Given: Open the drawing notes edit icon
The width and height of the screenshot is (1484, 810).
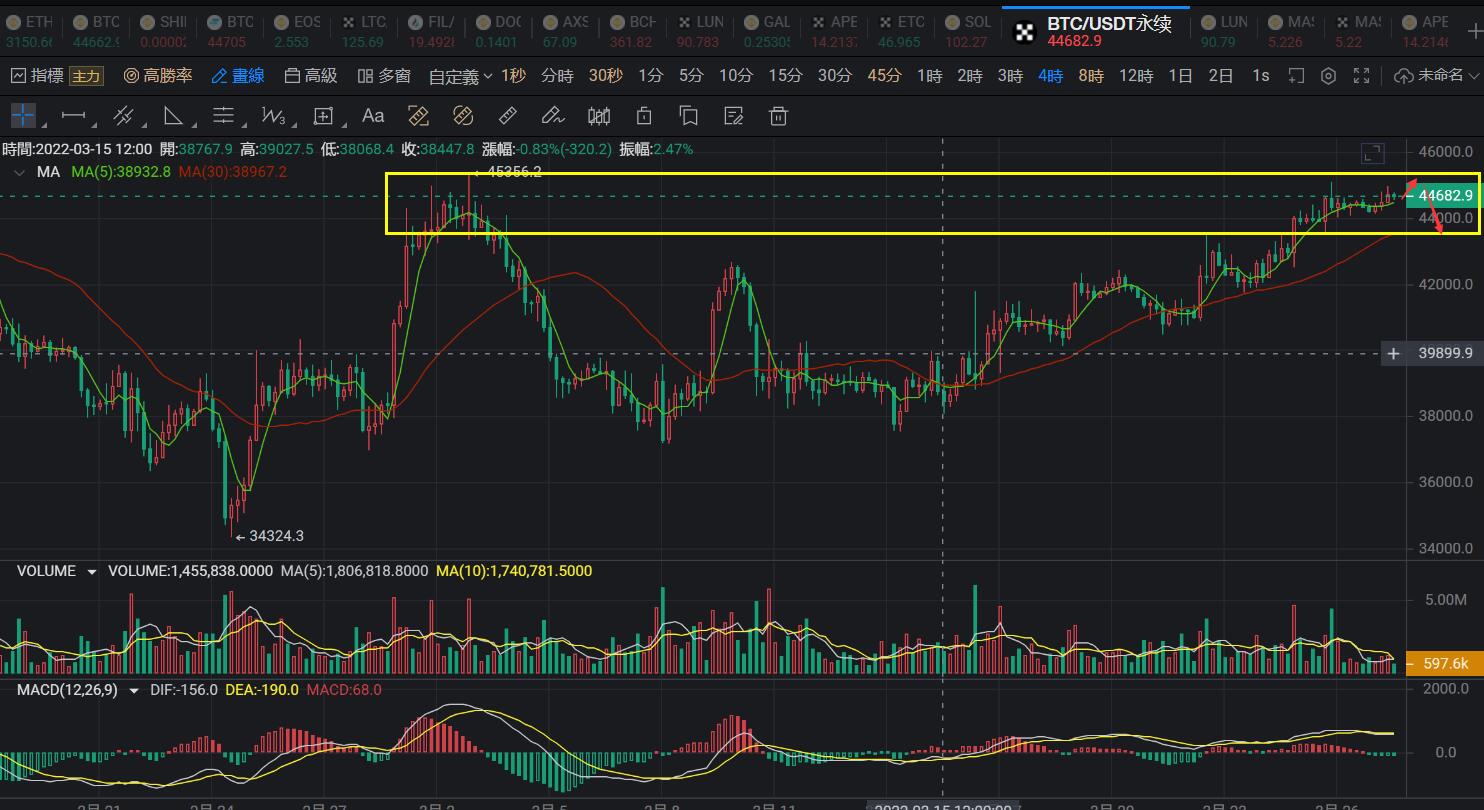Looking at the screenshot, I should pos(733,116).
